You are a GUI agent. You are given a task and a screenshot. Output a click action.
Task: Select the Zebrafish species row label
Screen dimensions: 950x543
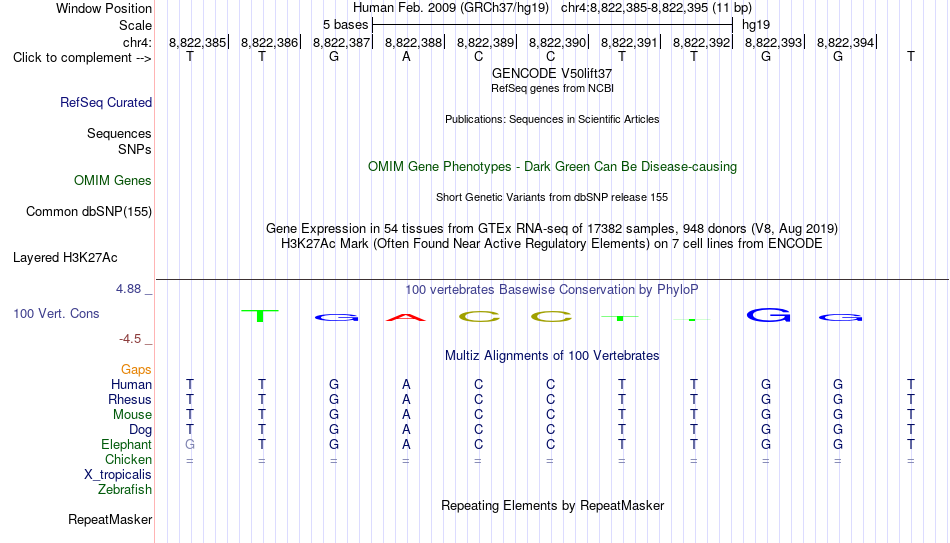coord(125,489)
